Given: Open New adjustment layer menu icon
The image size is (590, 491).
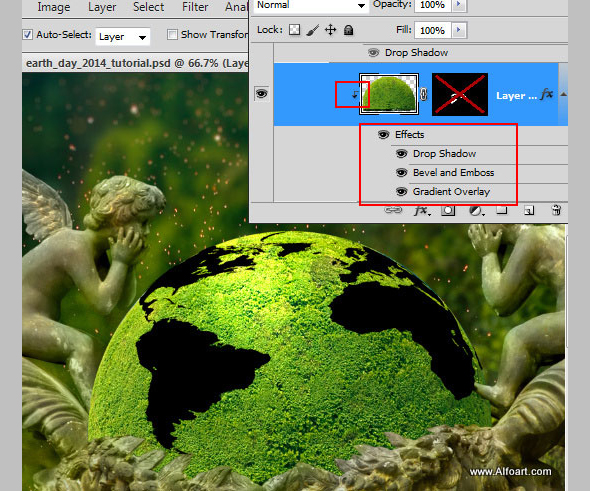Looking at the screenshot, I should click(476, 211).
